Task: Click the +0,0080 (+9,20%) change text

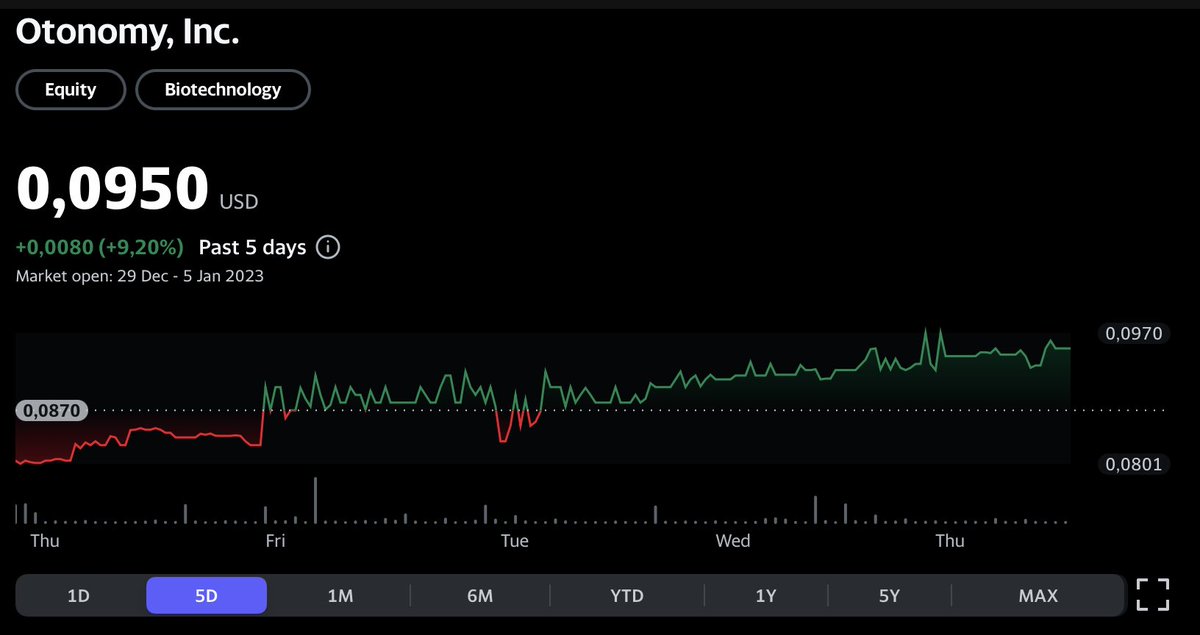Action: point(100,247)
